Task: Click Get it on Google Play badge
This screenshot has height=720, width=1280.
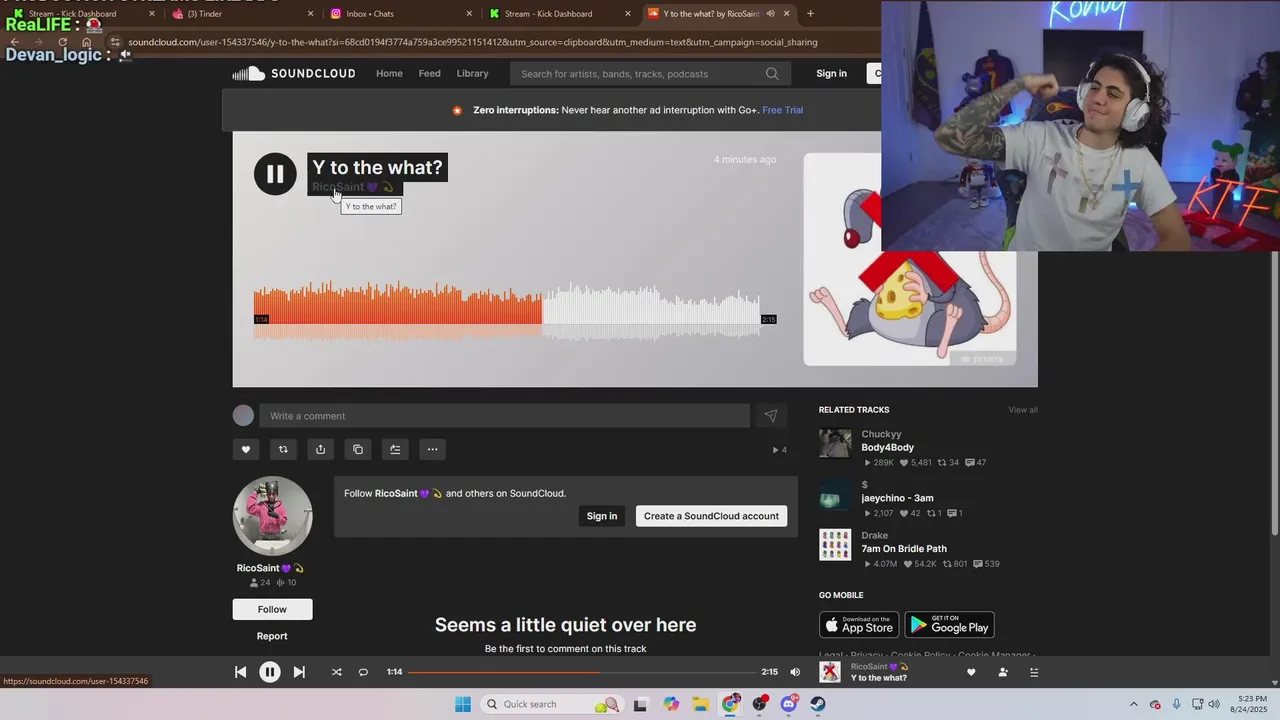Action: [949, 625]
